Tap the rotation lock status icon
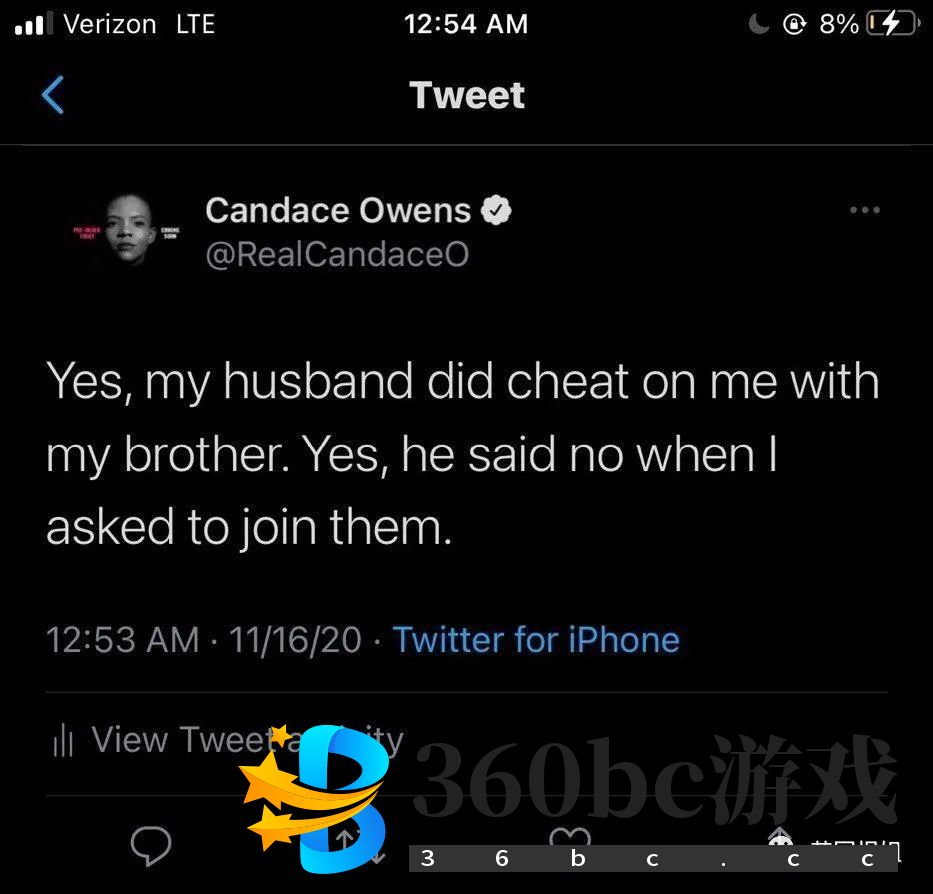The image size is (933, 894). pos(794,24)
